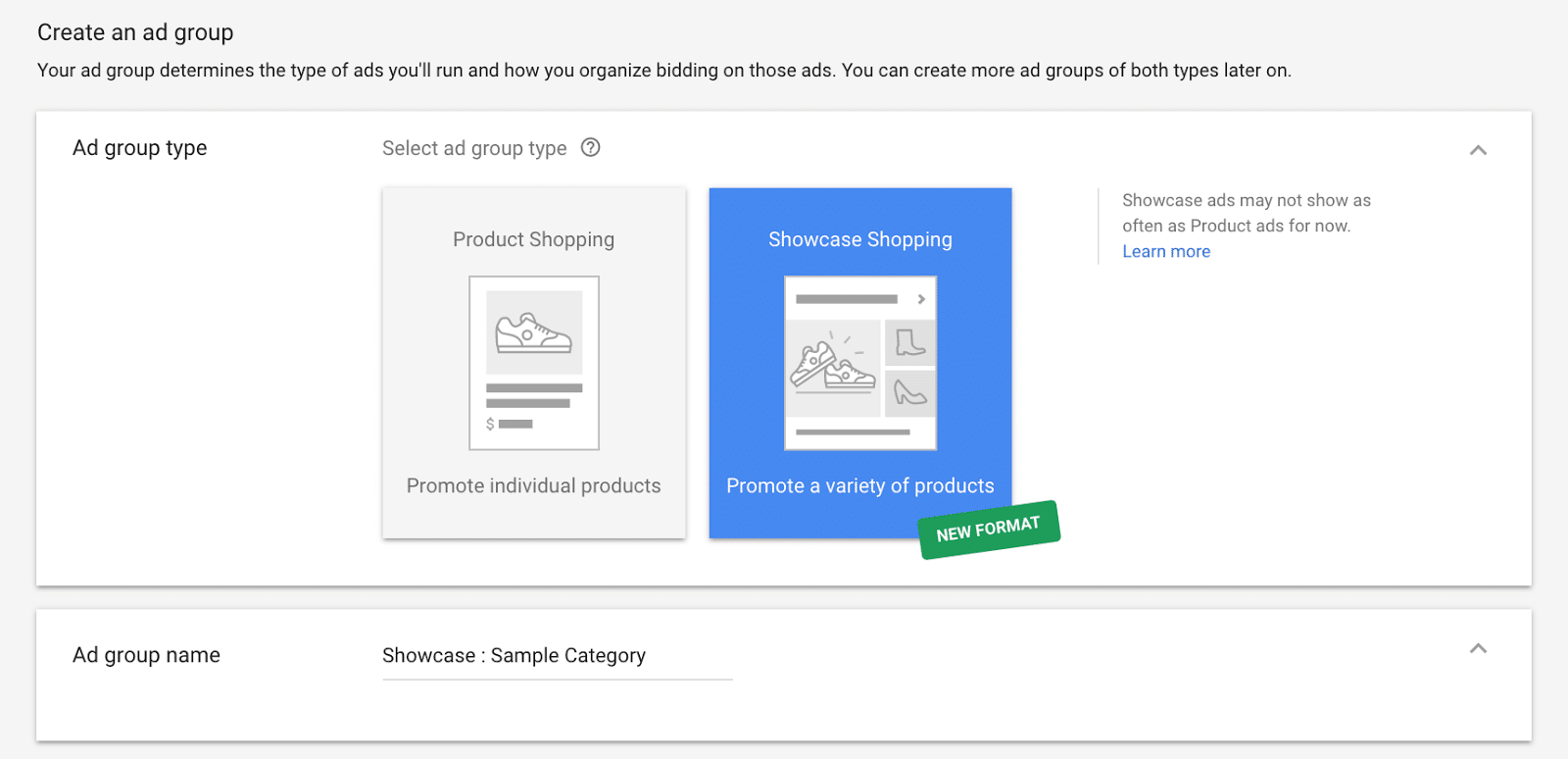Select Product Shopping ad group type
Image resolution: width=1568 pixels, height=759 pixels.
(534, 363)
